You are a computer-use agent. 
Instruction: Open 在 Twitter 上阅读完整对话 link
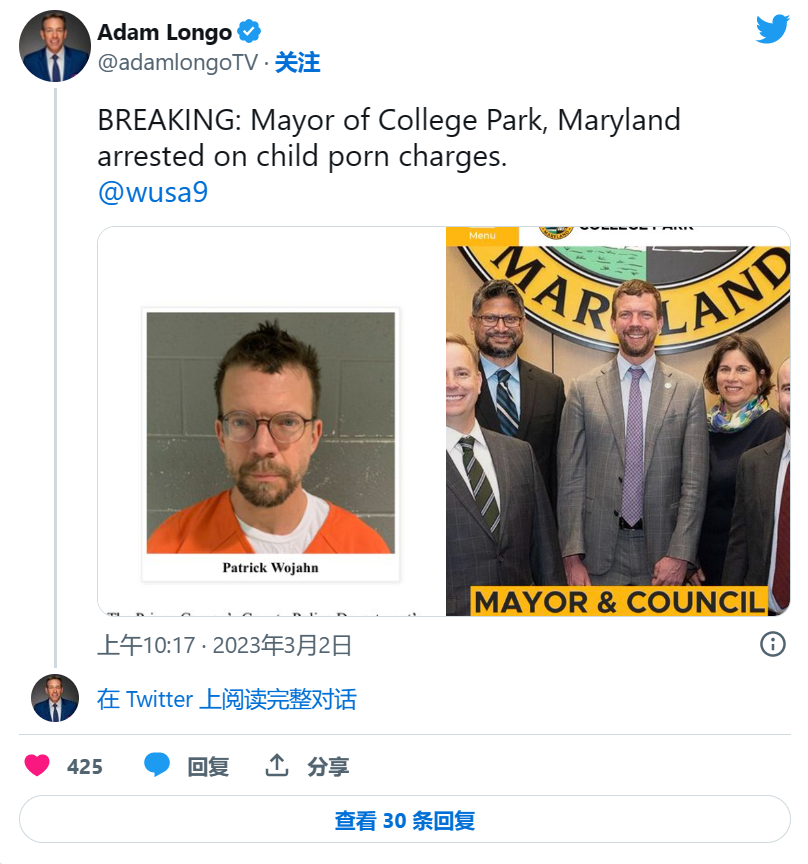pos(226,699)
